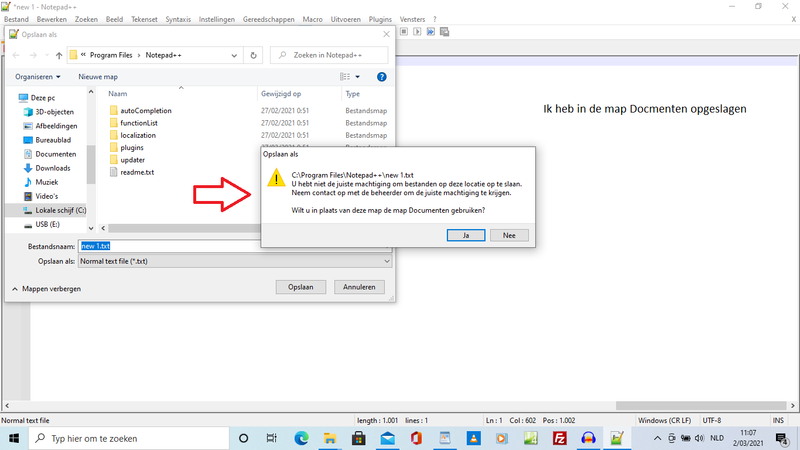The width and height of the screenshot is (800, 450).
Task: Click the stop macro recording toolbar icon
Action: point(404,32)
